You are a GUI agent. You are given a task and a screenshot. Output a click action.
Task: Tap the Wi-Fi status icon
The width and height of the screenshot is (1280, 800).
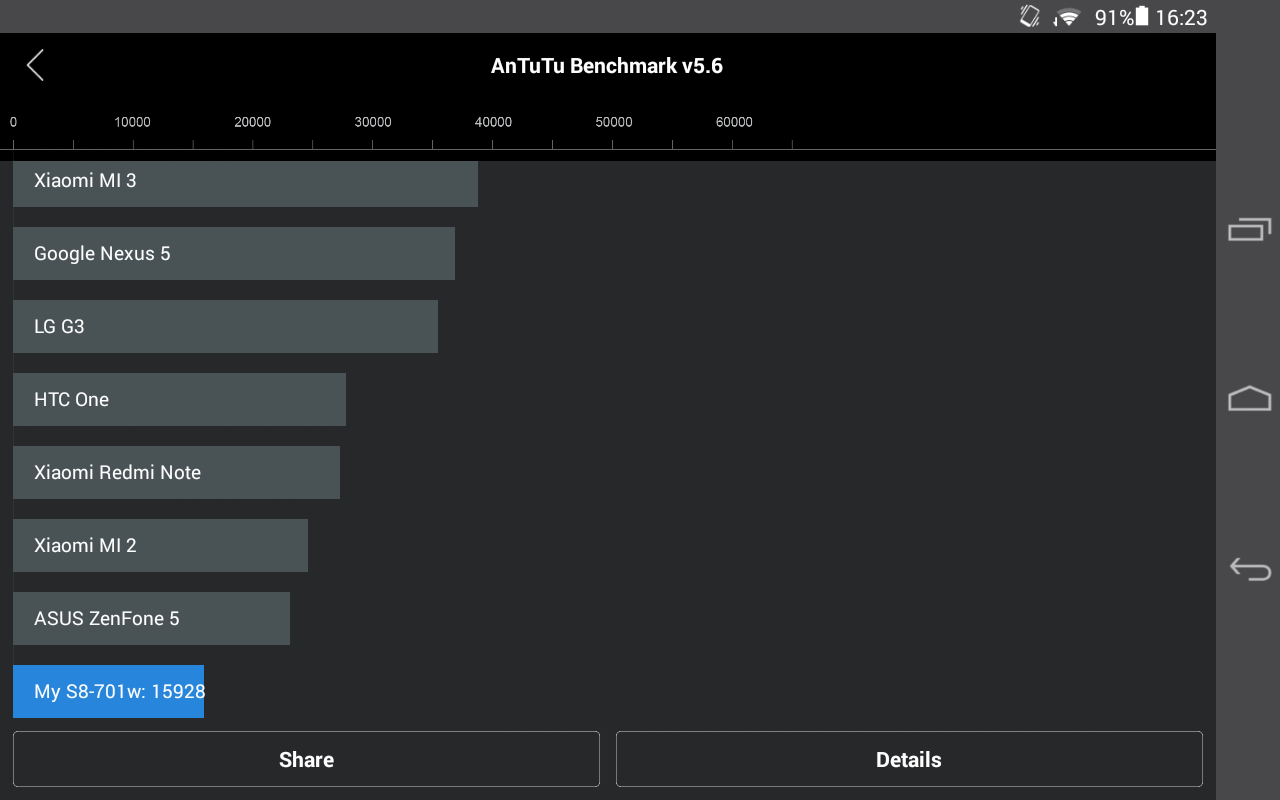coord(1068,17)
